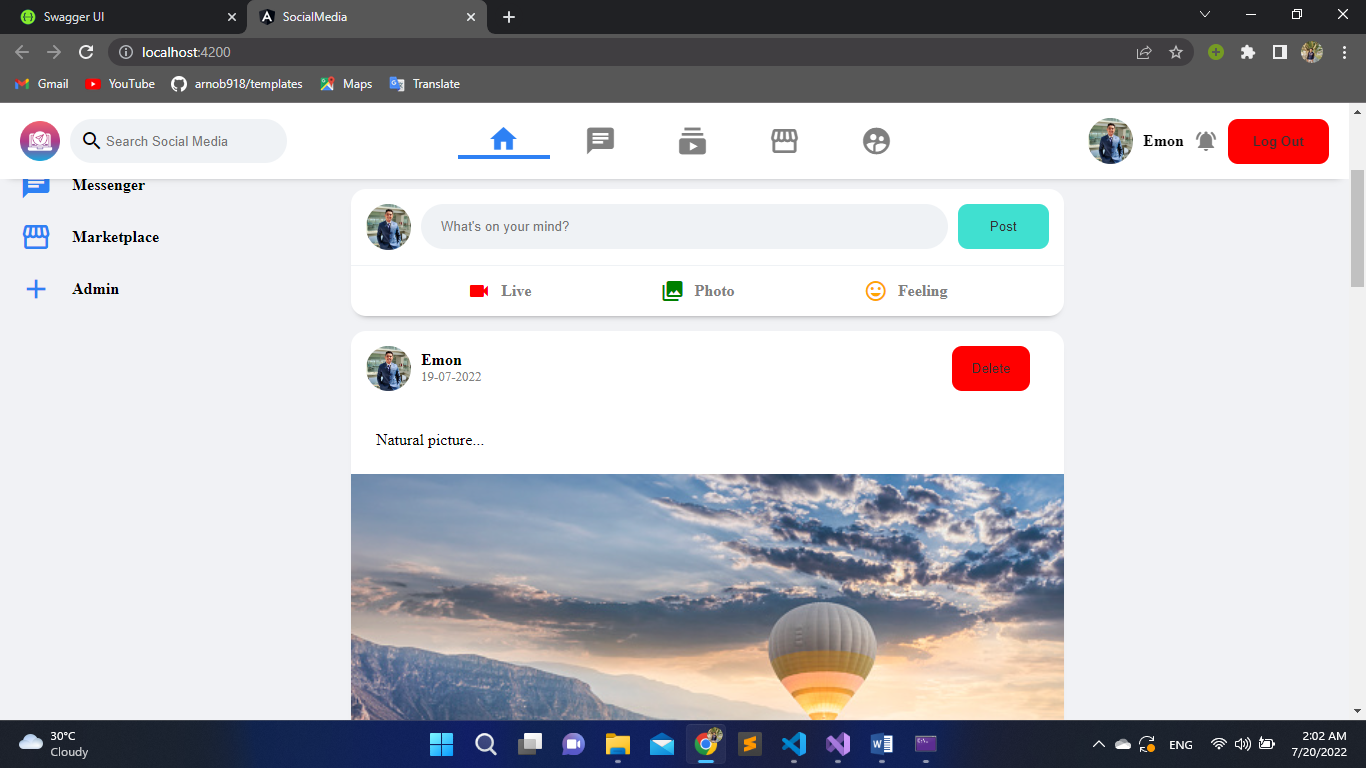The width and height of the screenshot is (1366, 768).
Task: Open File Explorer from taskbar
Action: pyautogui.click(x=618, y=744)
